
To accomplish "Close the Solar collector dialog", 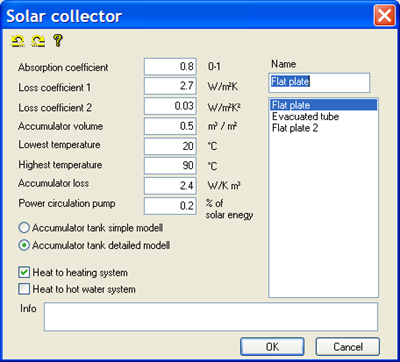I will pyautogui.click(x=385, y=15).
